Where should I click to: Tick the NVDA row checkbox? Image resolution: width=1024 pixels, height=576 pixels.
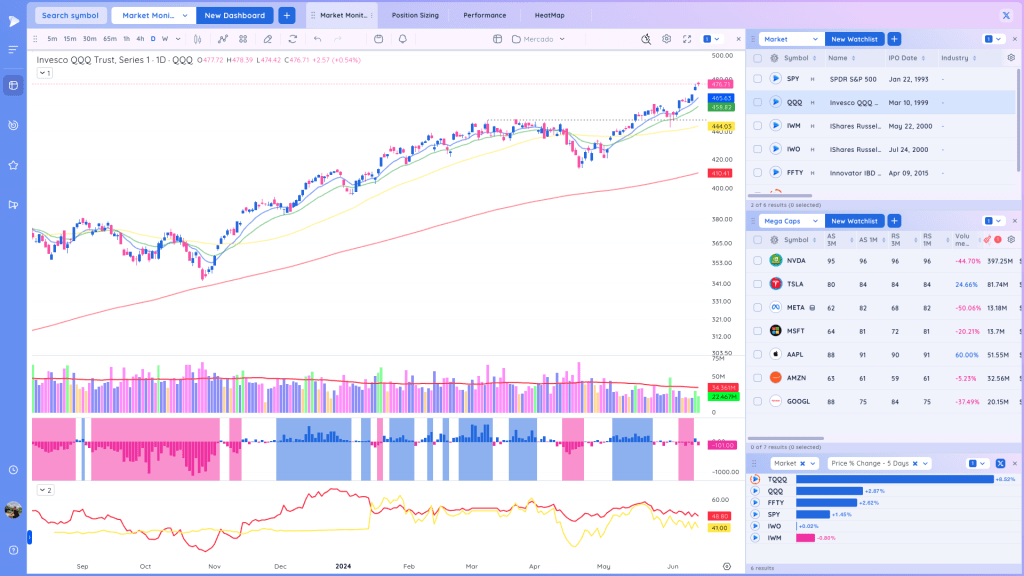pos(758,261)
